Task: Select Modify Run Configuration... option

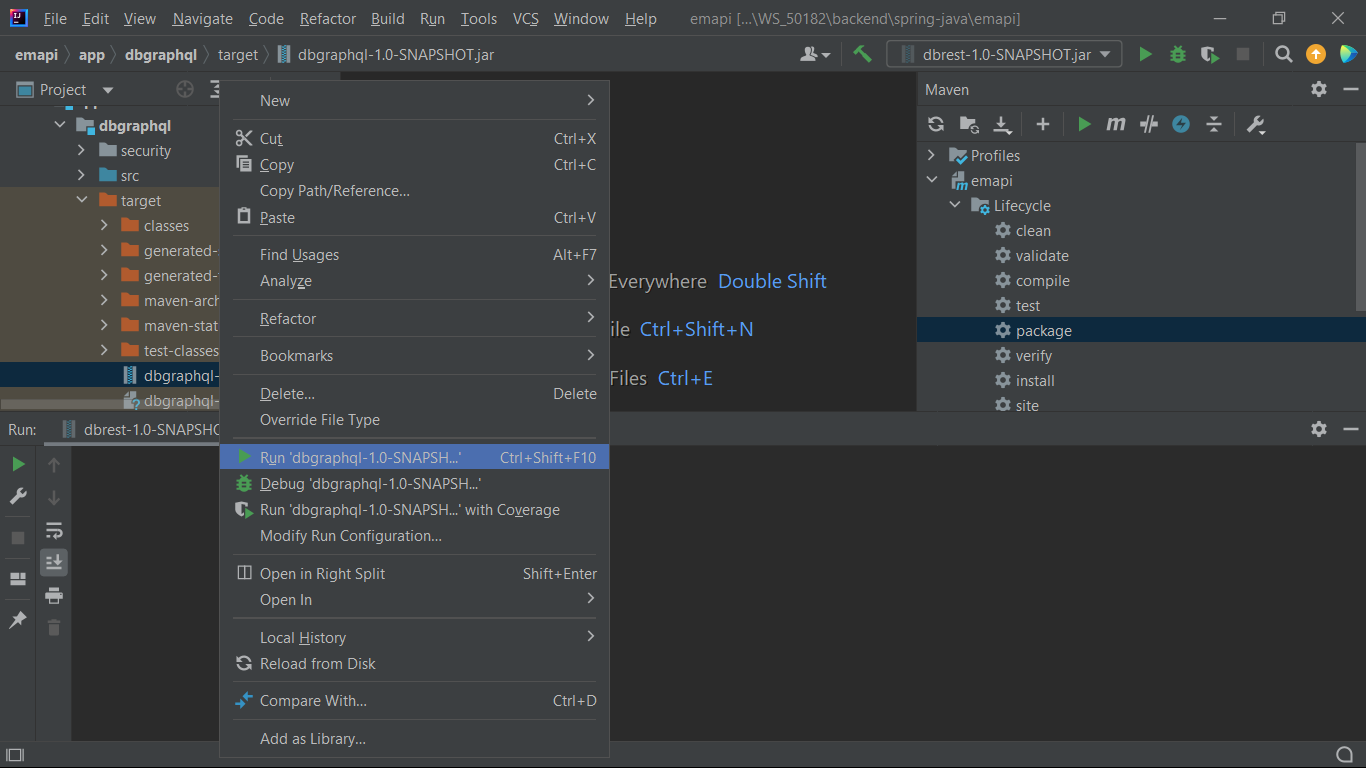Action: click(414, 536)
